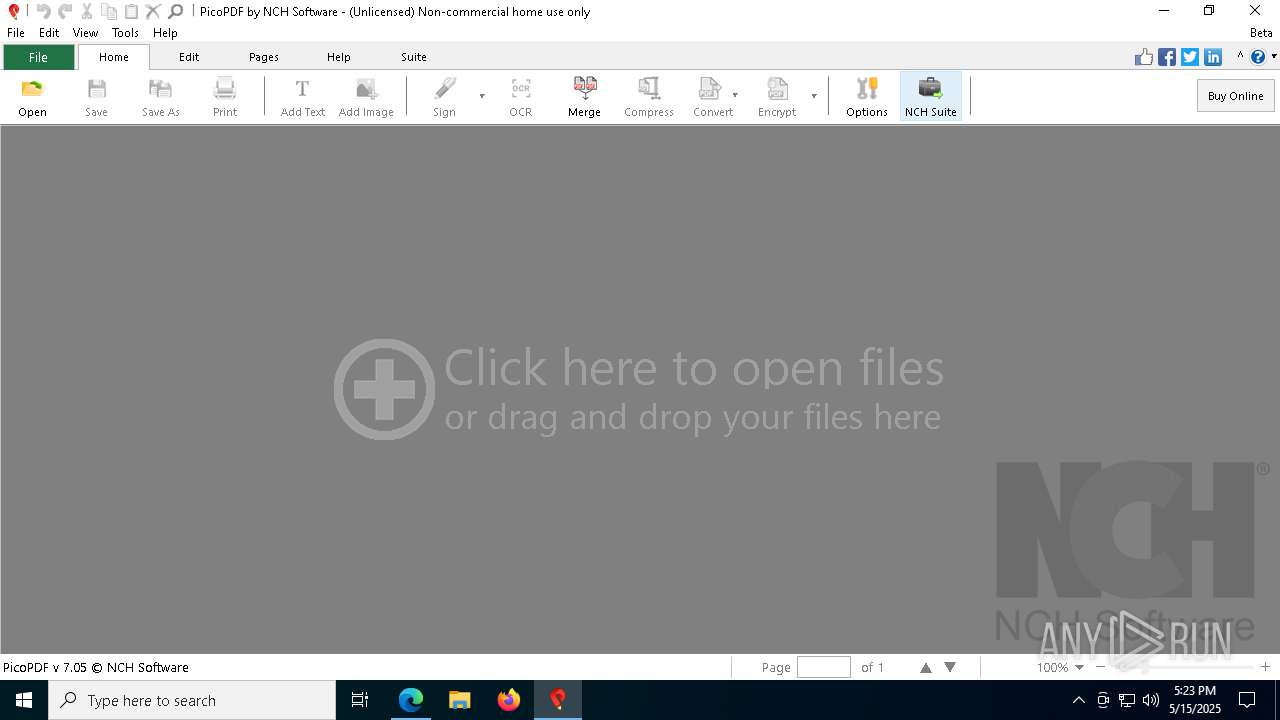Collapse the ribbon with caret arrow
Viewport: 1280px width, 720px height.
[1240, 57]
